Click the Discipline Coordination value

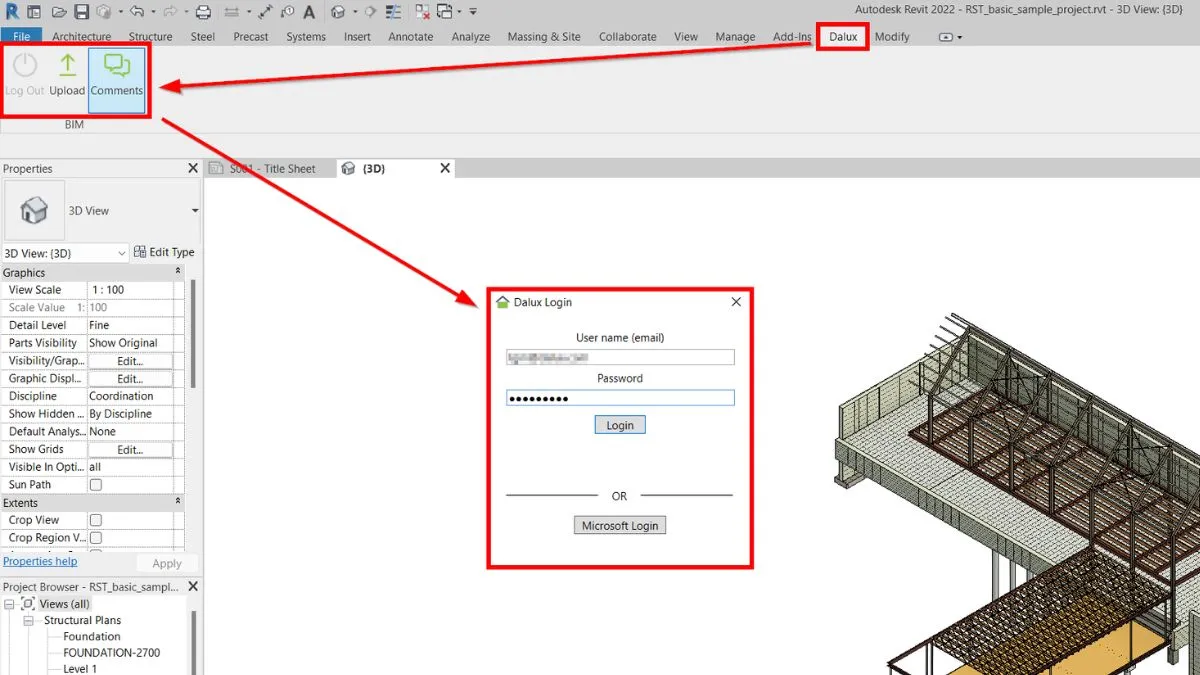pyautogui.click(x=130, y=396)
